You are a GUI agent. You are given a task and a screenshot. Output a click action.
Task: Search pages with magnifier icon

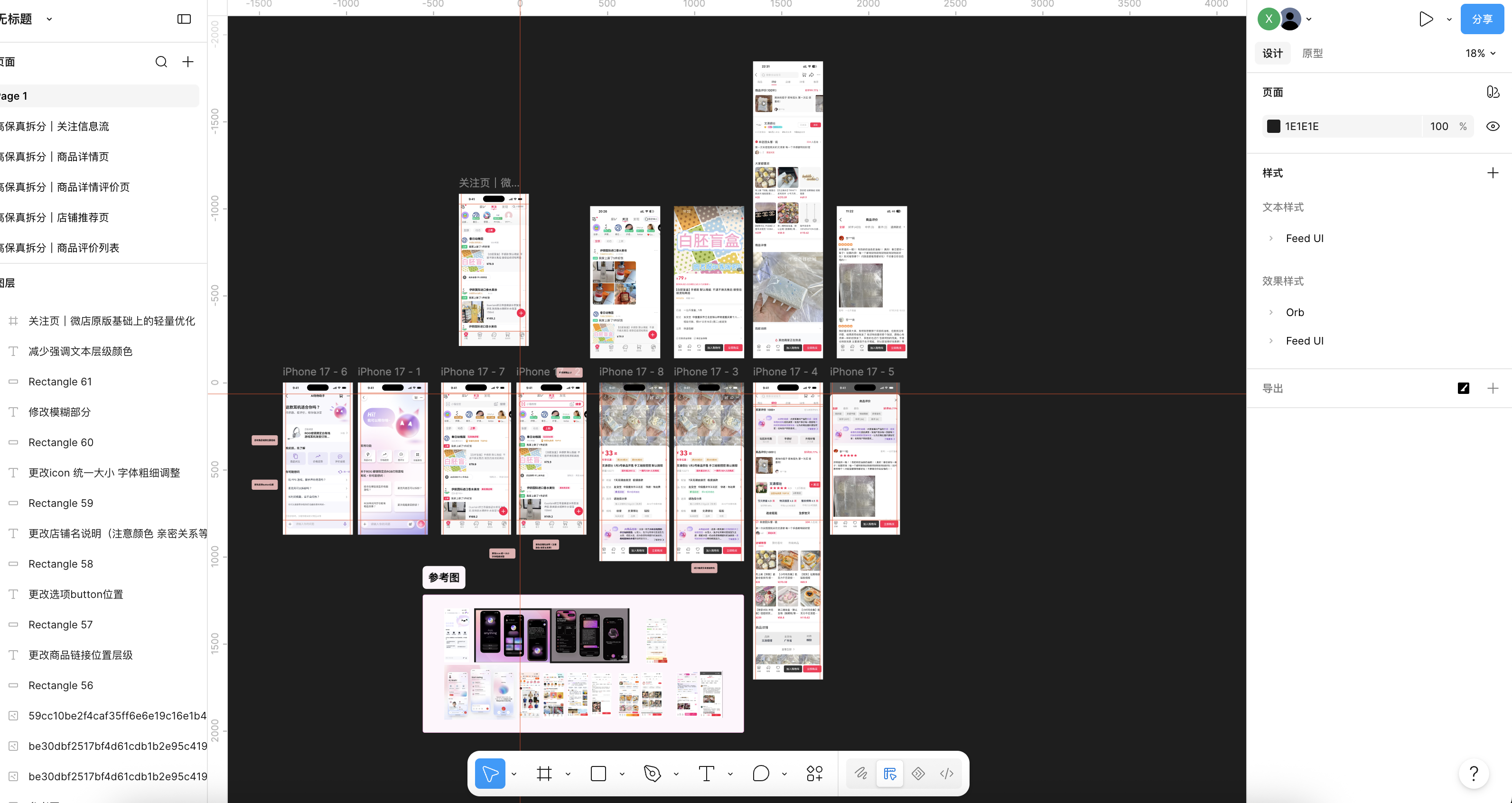pos(161,62)
